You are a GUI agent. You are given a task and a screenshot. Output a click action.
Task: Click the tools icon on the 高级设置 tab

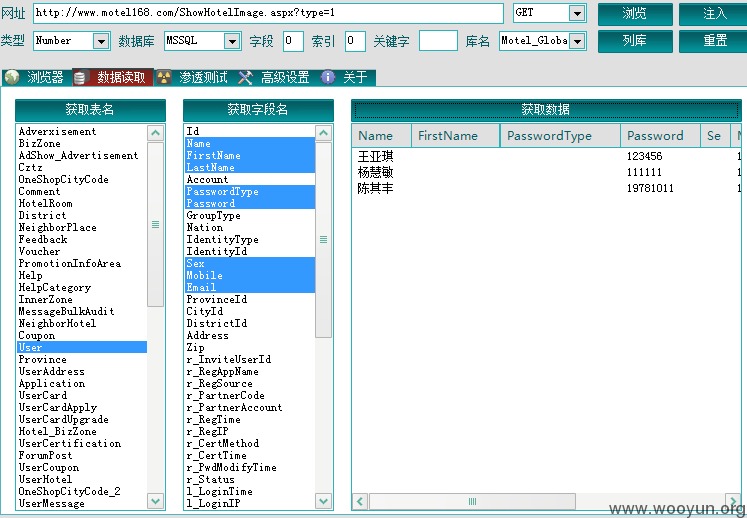[245, 77]
